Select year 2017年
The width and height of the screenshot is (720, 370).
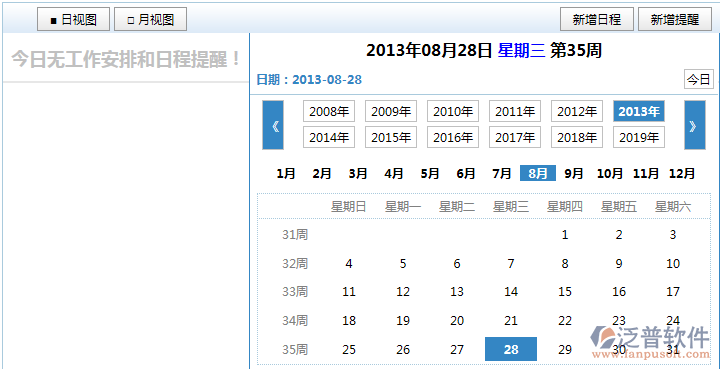(515, 137)
